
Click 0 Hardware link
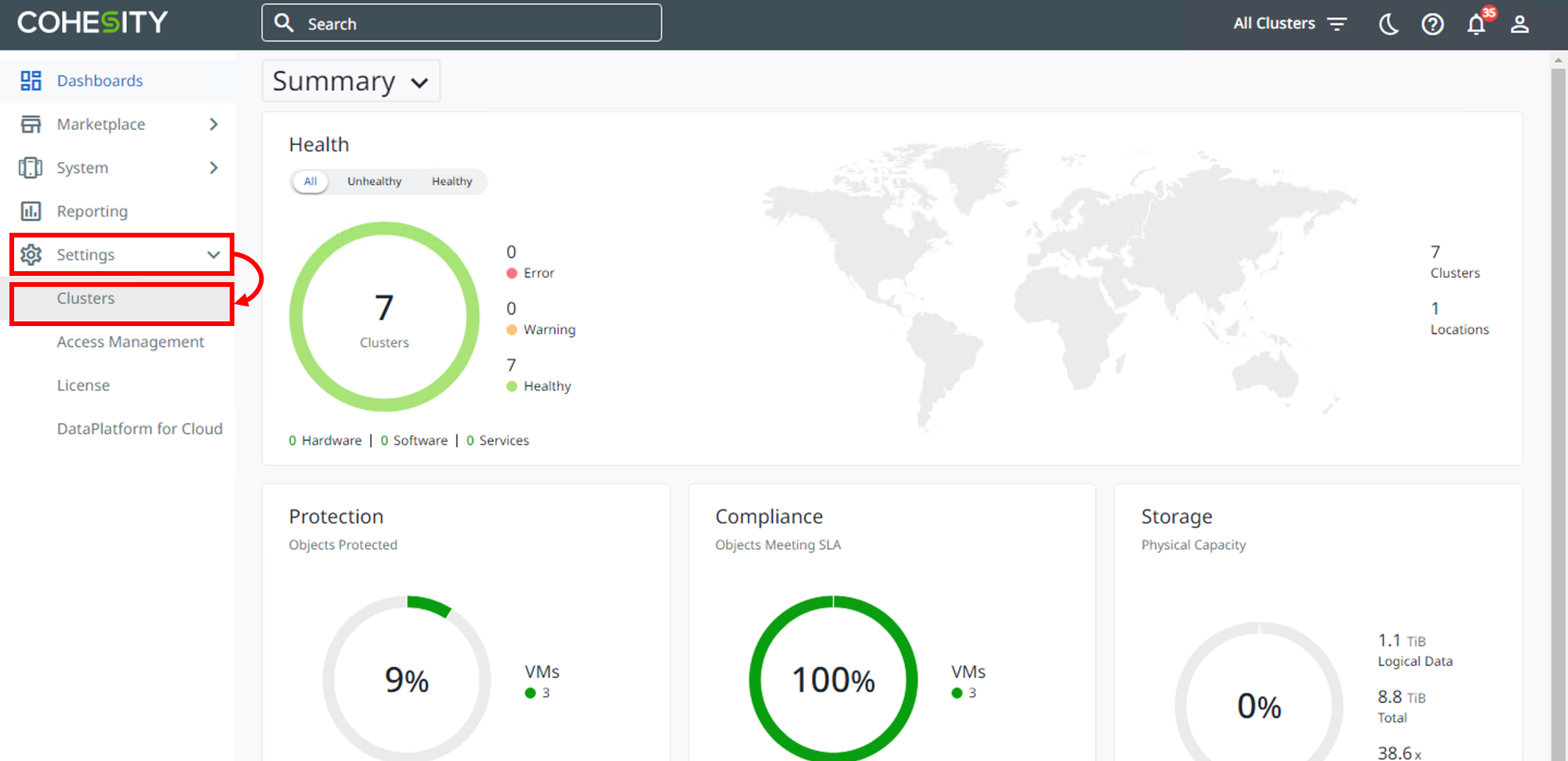tap(325, 440)
